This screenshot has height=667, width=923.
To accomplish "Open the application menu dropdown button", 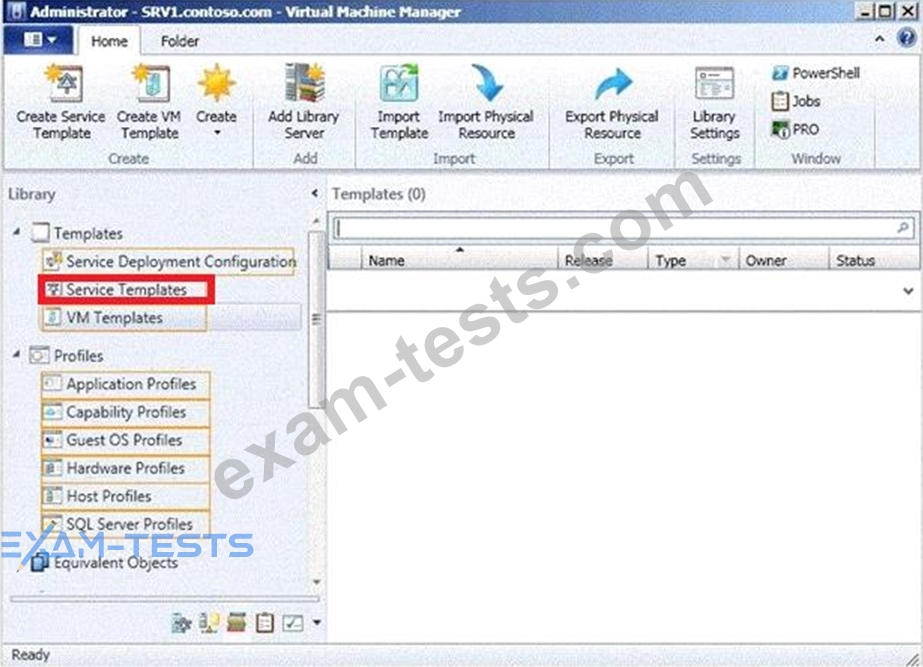I will pyautogui.click(x=39, y=40).
